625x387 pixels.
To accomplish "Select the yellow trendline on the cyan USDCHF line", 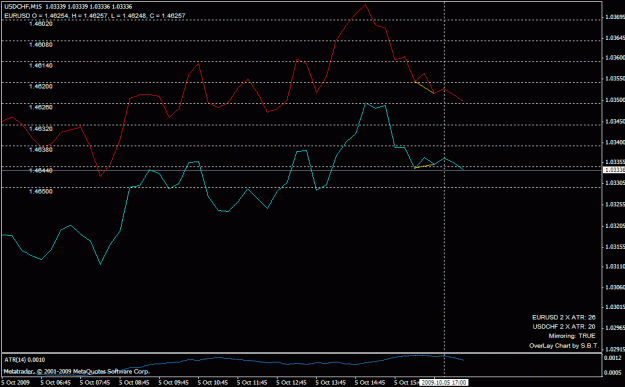I will pos(425,166).
